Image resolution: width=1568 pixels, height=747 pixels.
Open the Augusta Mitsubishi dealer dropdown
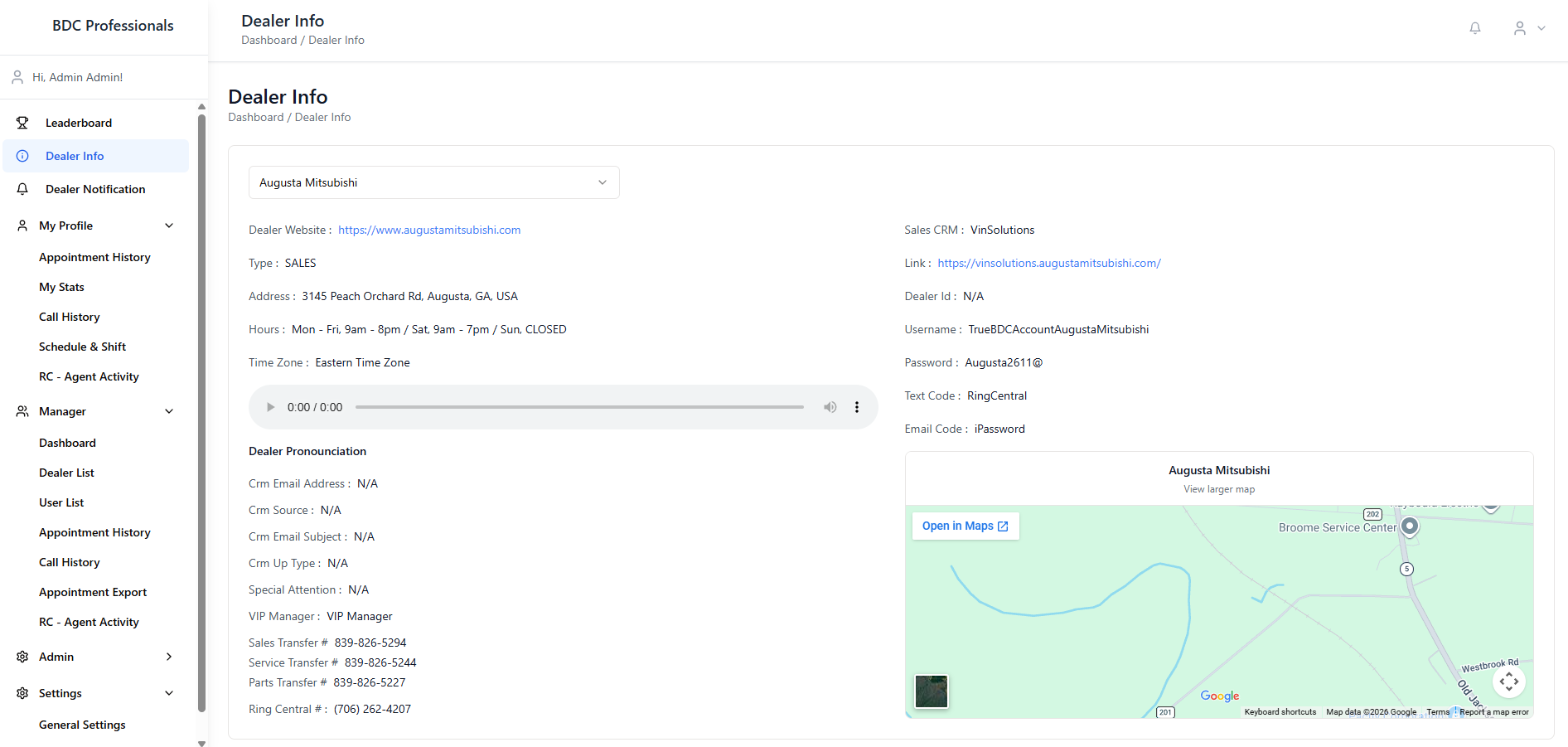tap(434, 182)
